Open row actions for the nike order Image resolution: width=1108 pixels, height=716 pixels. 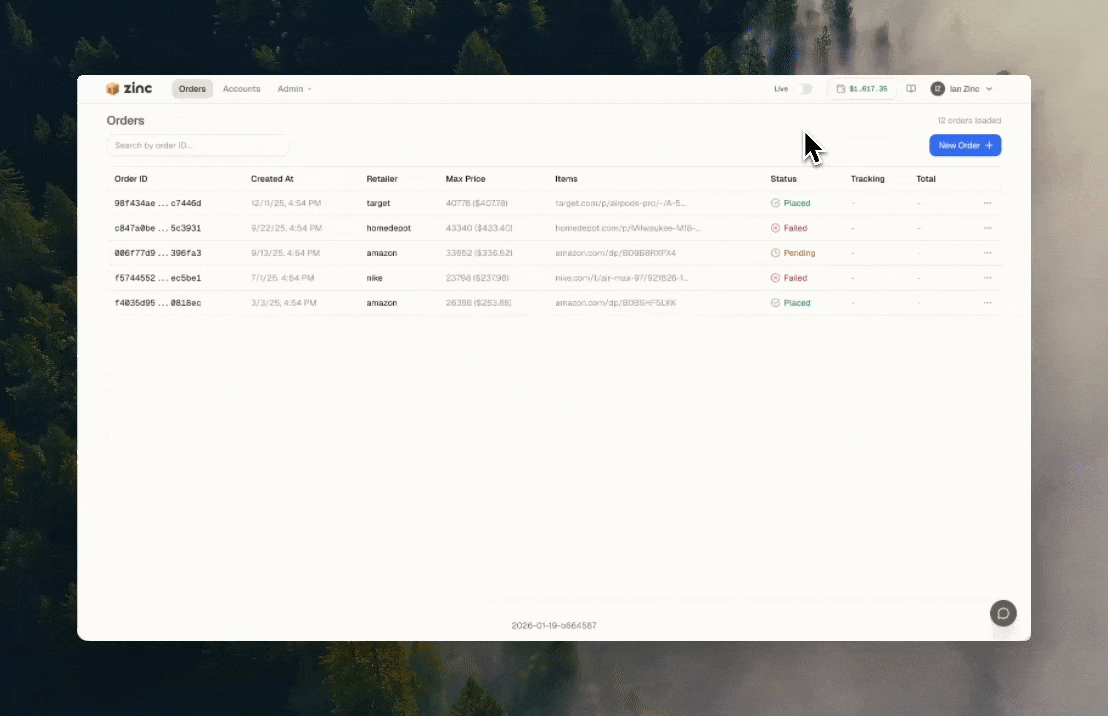coord(987,278)
